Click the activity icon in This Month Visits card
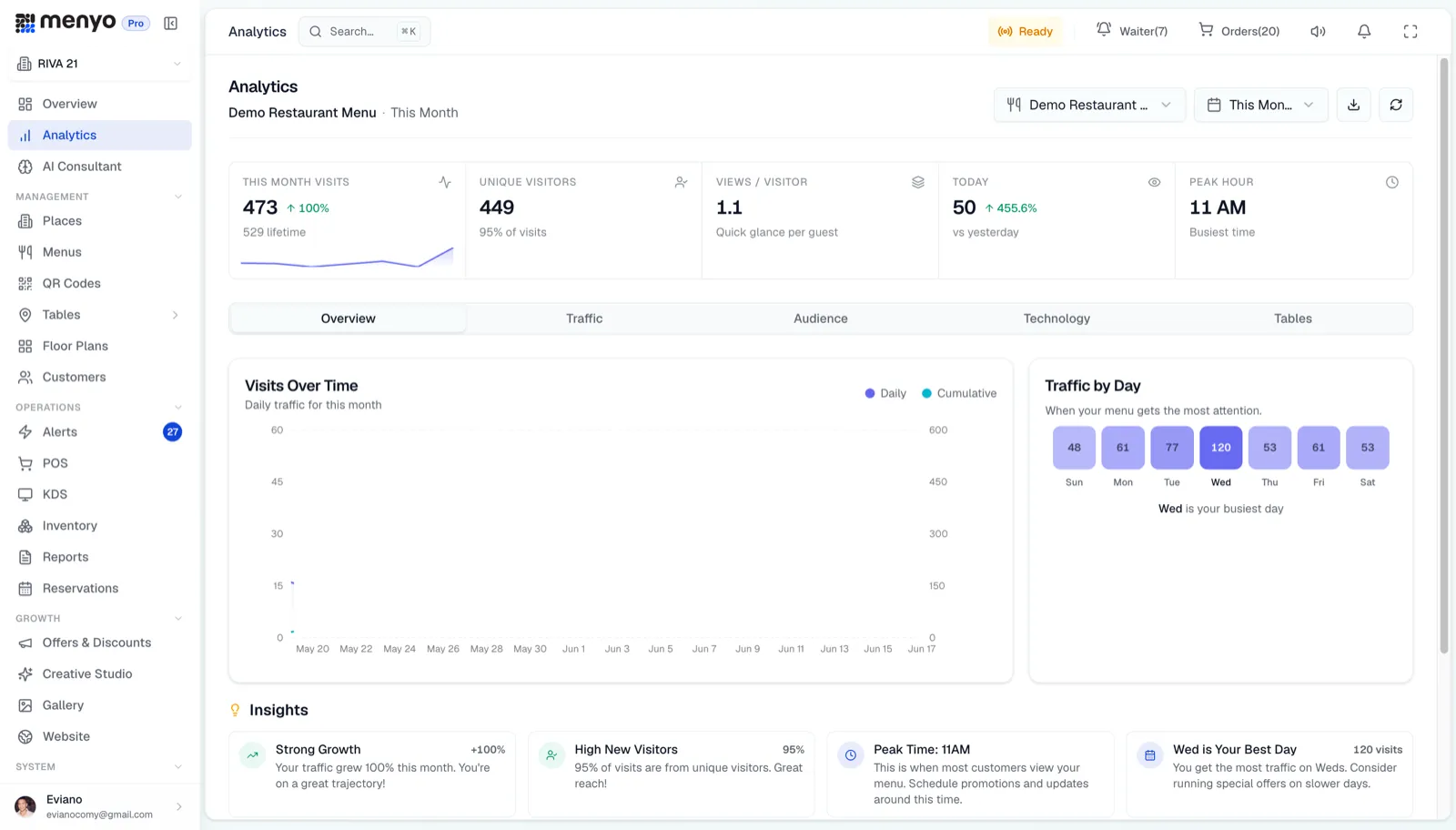This screenshot has height=830, width=1456. pos(445,182)
